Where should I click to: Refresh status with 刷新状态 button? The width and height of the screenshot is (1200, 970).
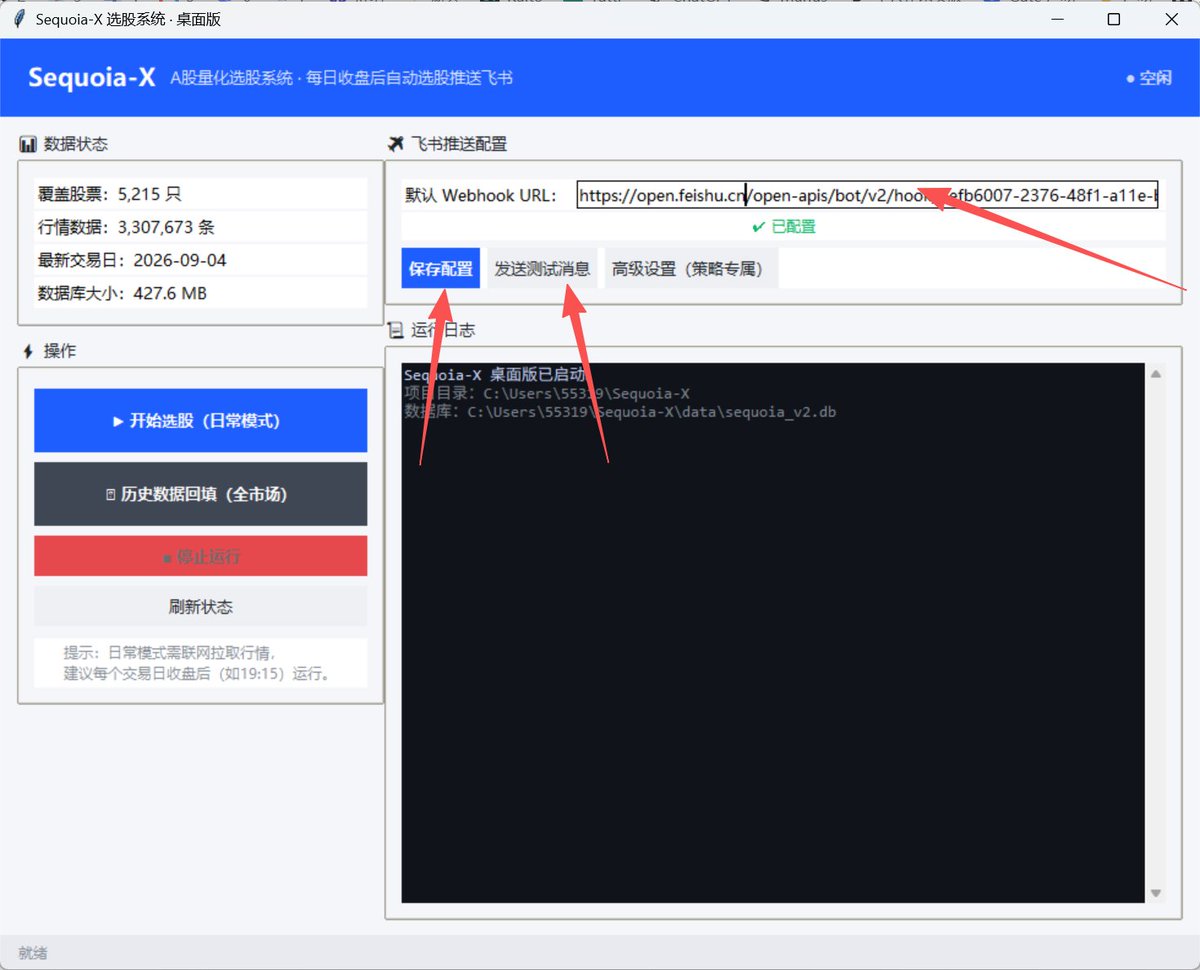pos(201,607)
